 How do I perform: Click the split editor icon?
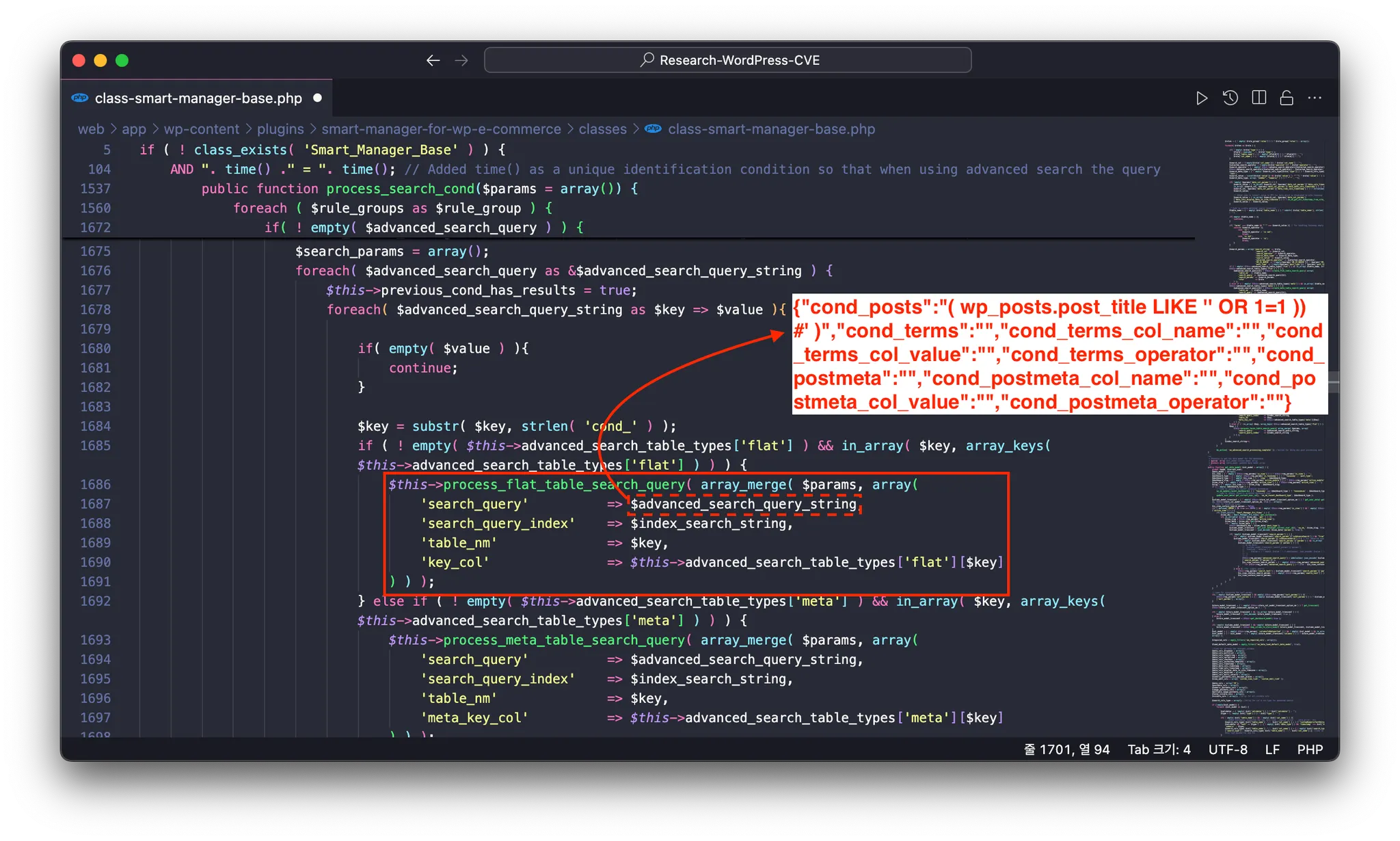(x=1258, y=98)
